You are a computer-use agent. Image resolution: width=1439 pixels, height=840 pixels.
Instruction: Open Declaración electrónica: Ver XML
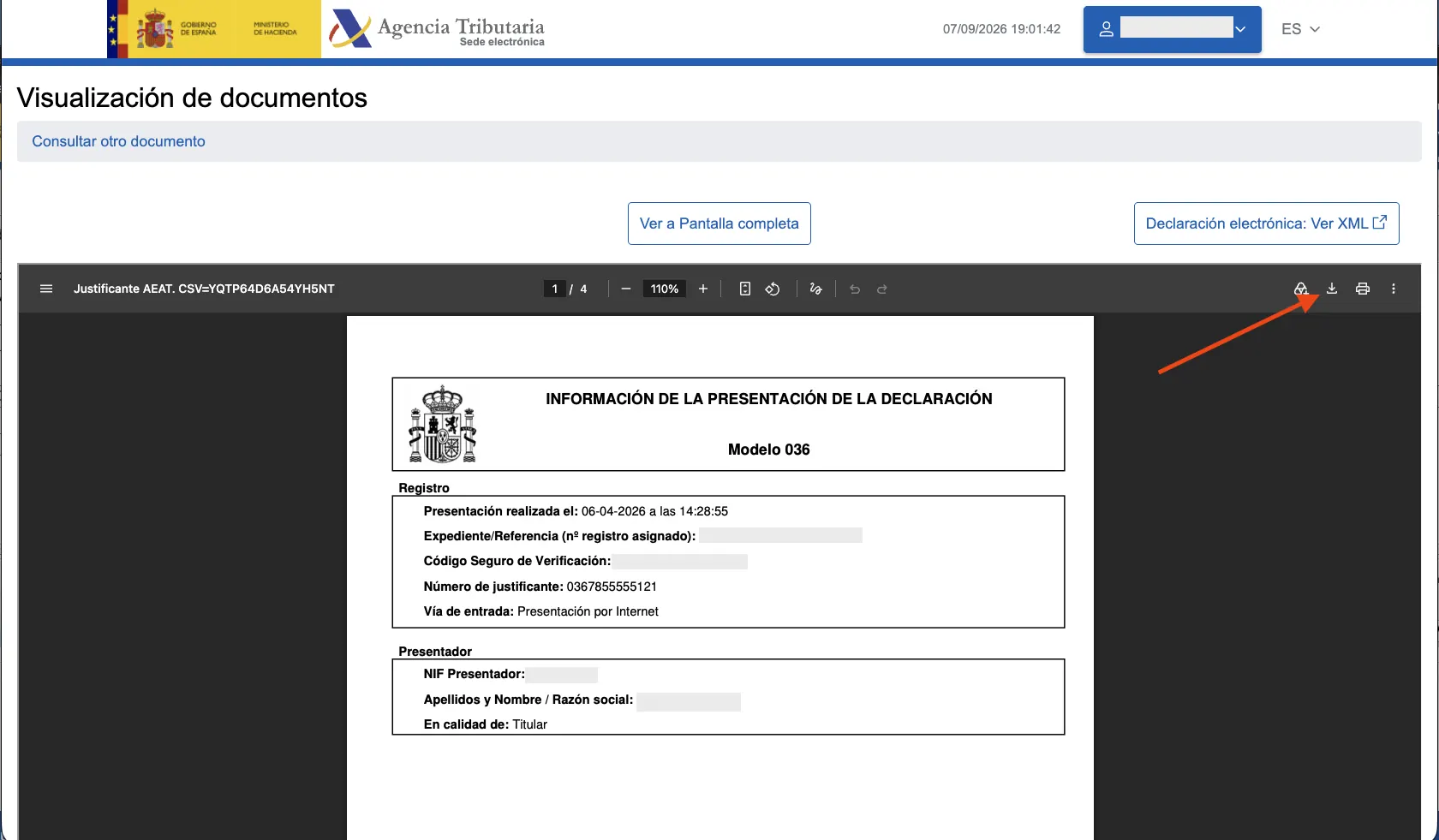click(1267, 223)
